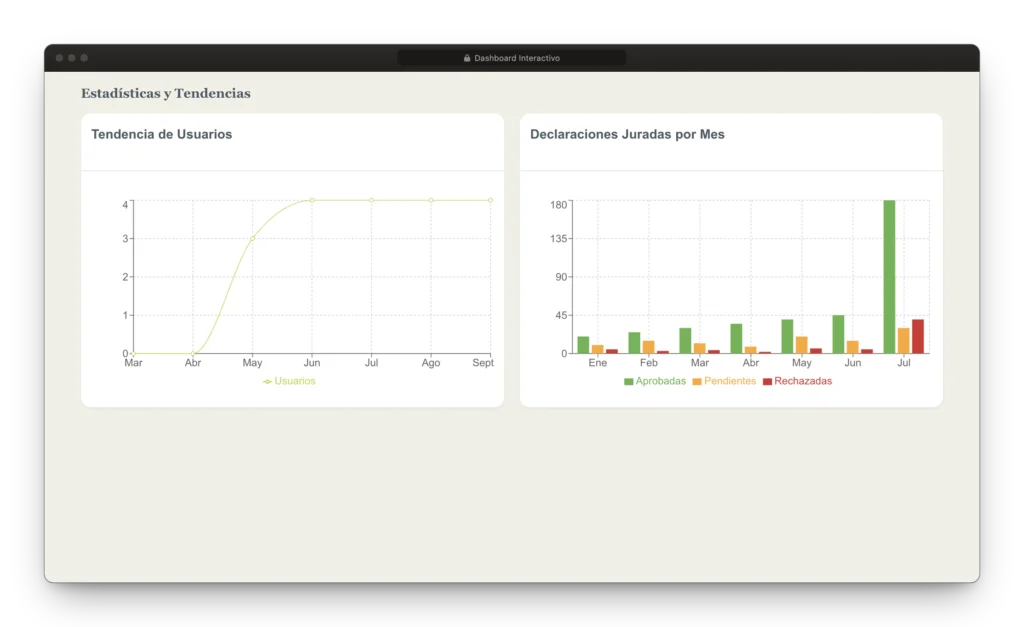Click the green Jun Aprobadas bar
This screenshot has width=1024, height=627.
tap(839, 334)
